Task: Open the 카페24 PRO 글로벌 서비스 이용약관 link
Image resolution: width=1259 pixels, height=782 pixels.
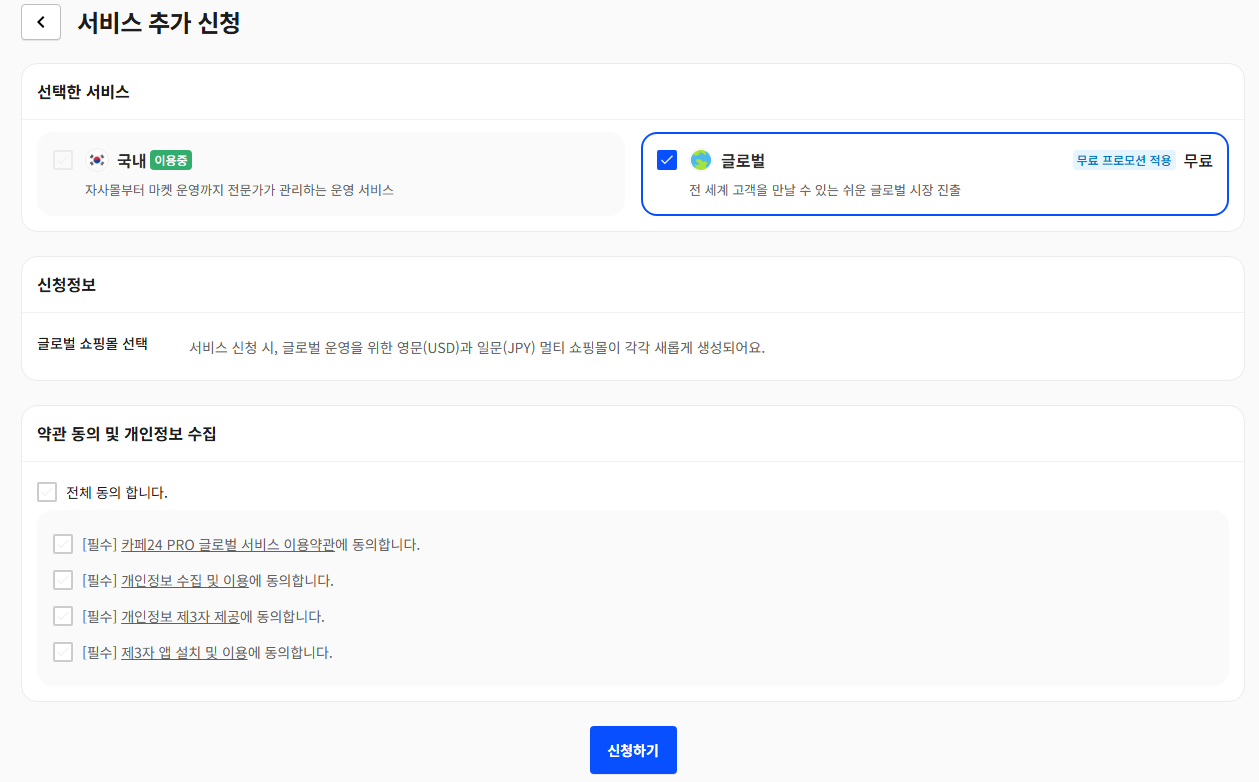Action: point(228,545)
